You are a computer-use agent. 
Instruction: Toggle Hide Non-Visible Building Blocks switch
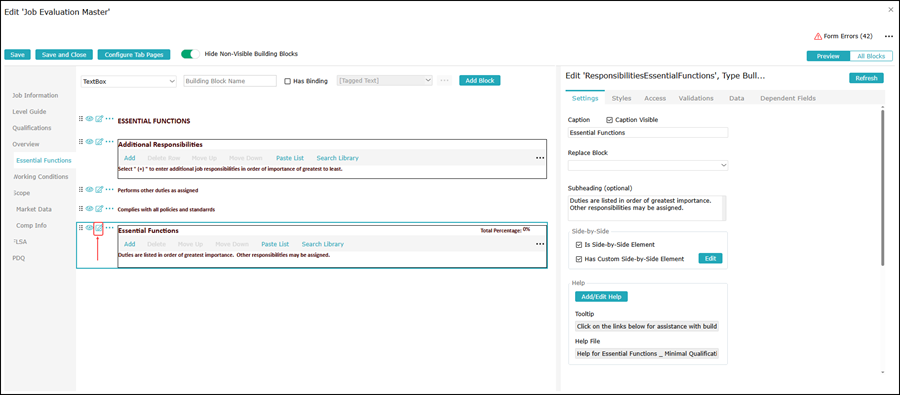tap(190, 54)
